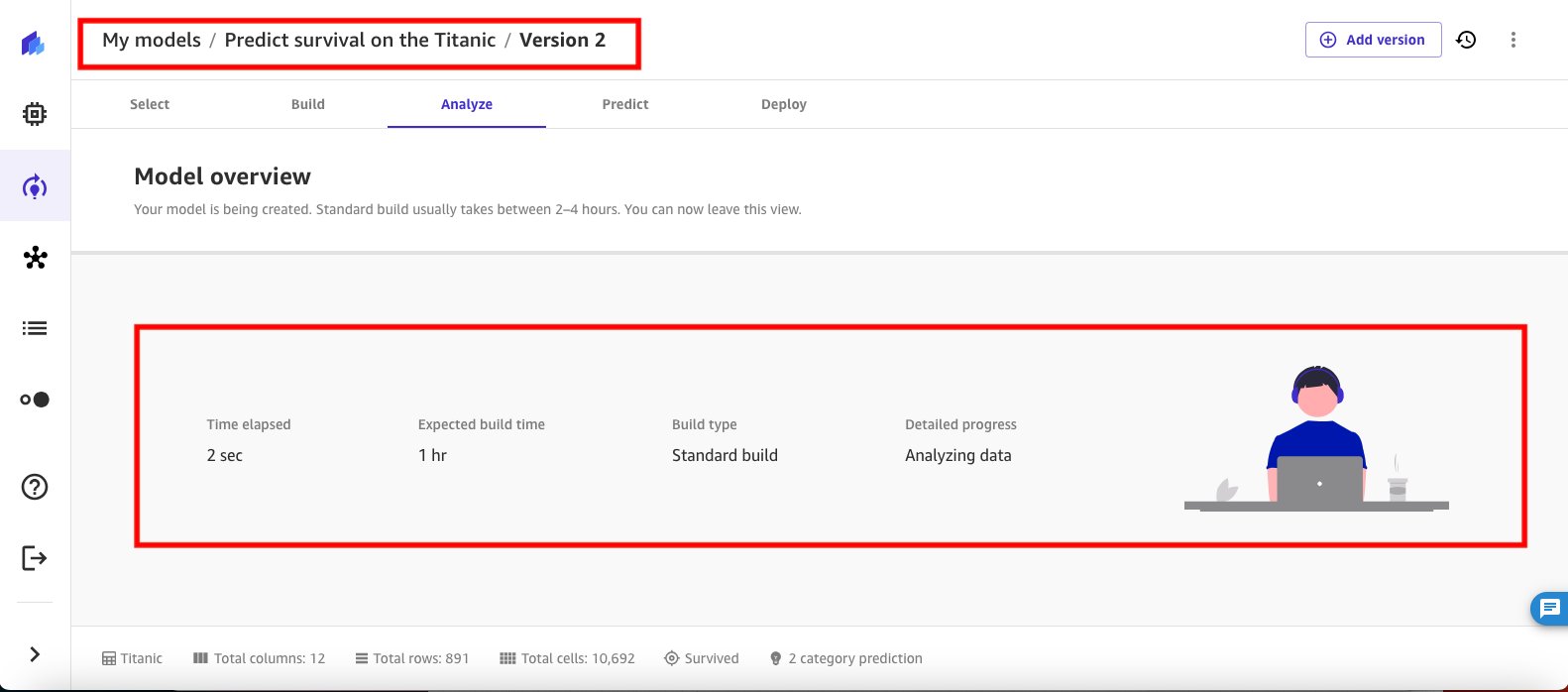This screenshot has height=692, width=1568.
Task: Expand the sidebar with the chevron arrow
Action: 35,654
